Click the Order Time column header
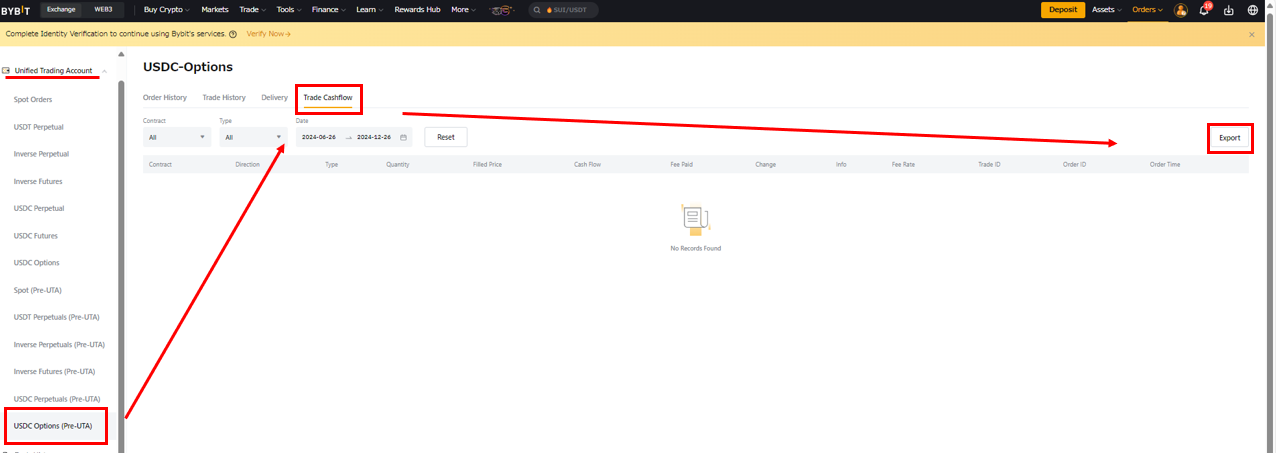 1165,164
